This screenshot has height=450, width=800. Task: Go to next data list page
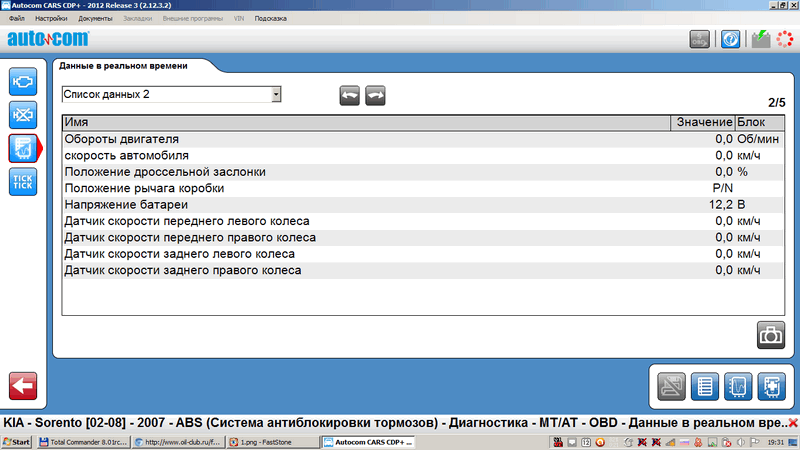click(375, 95)
